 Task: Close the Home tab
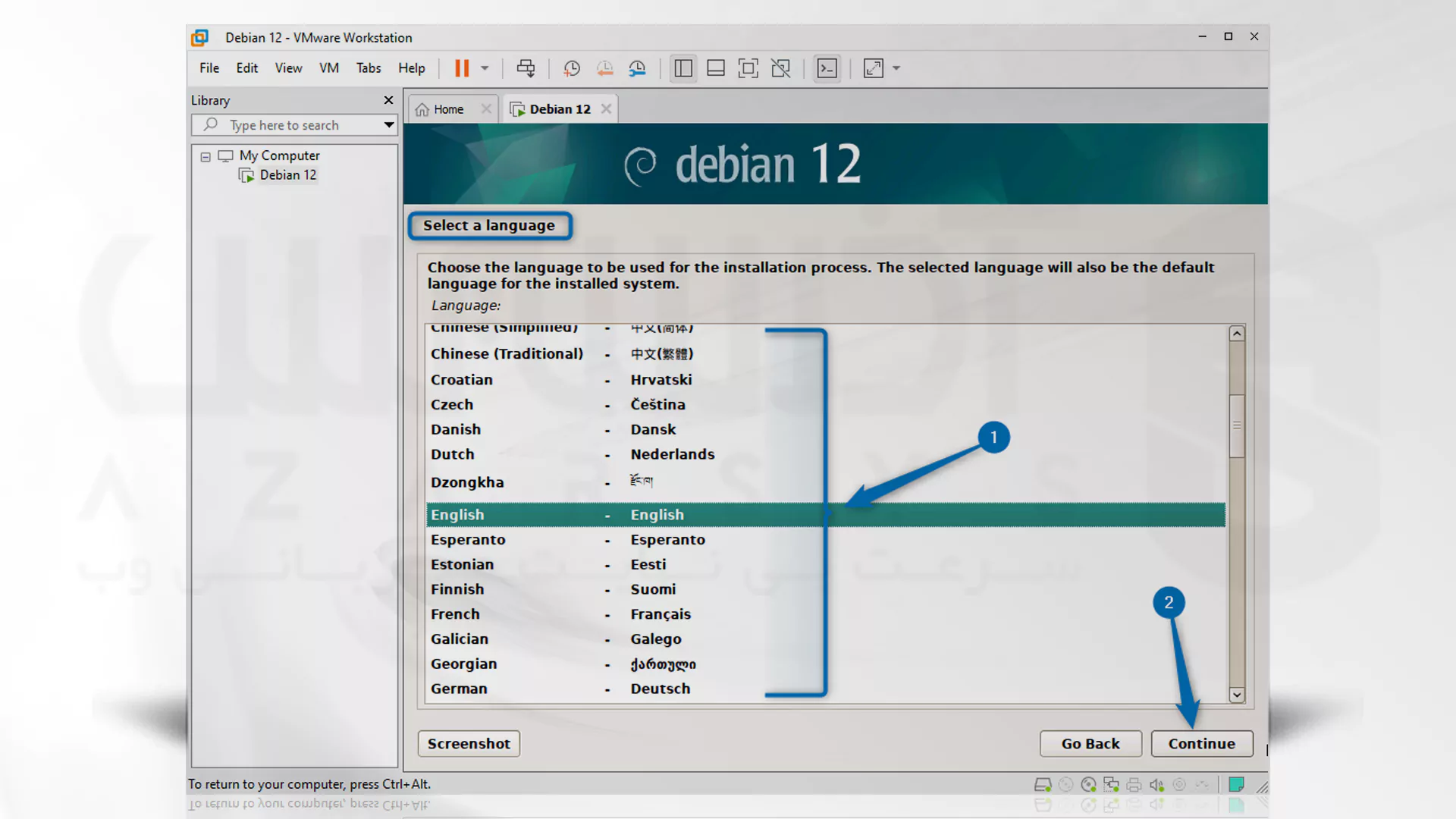point(486,109)
